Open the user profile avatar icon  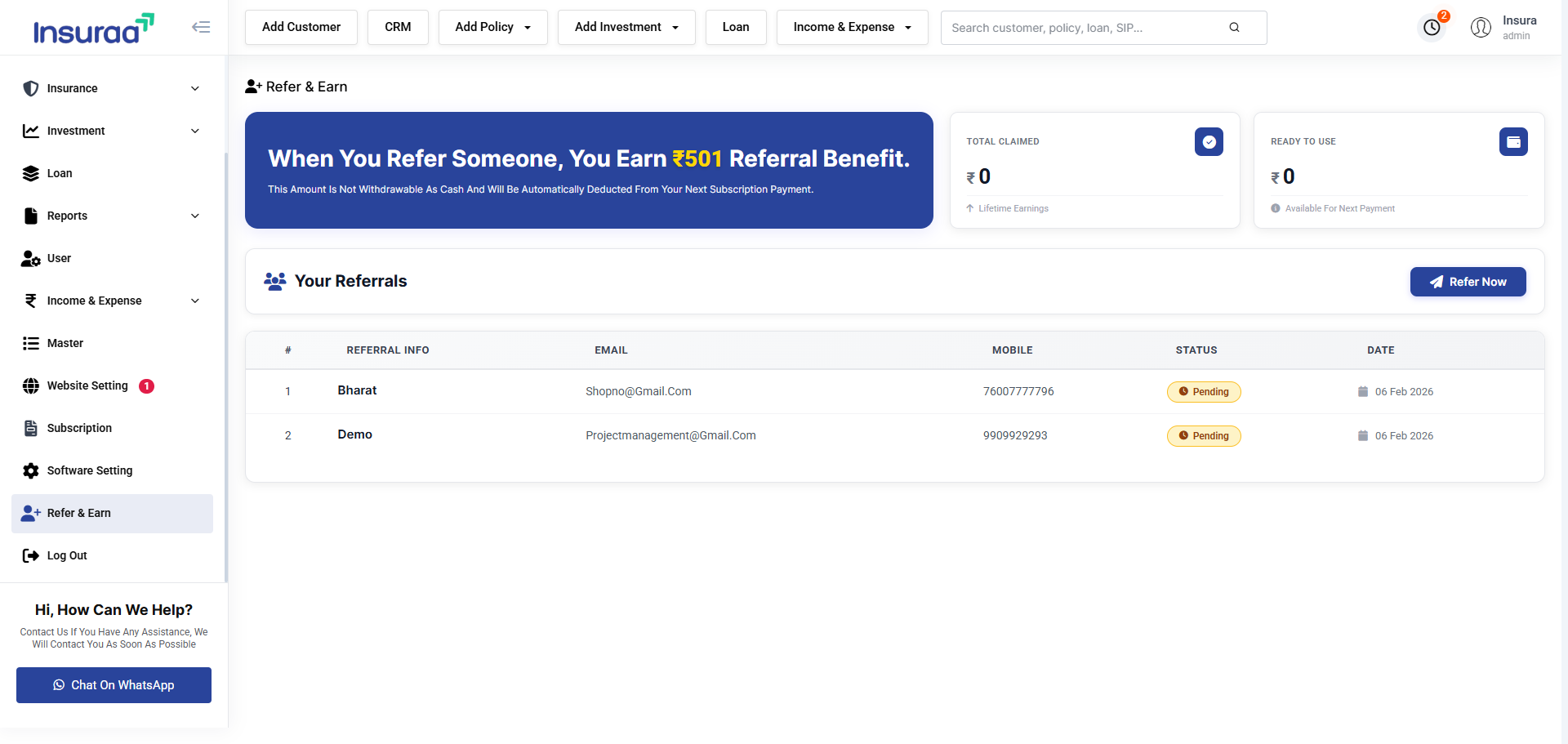pyautogui.click(x=1481, y=28)
